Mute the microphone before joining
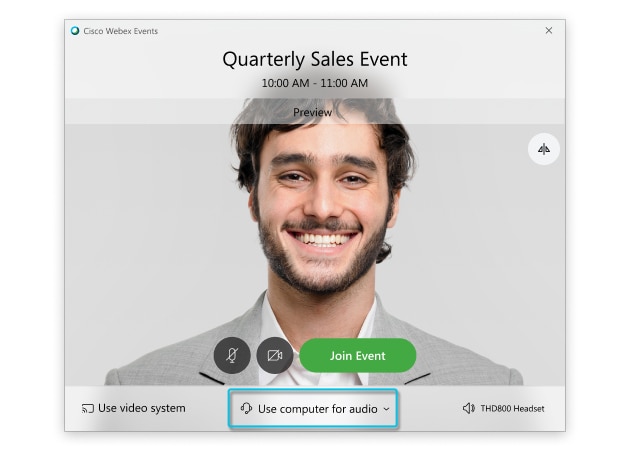625x450 pixels. click(x=232, y=355)
